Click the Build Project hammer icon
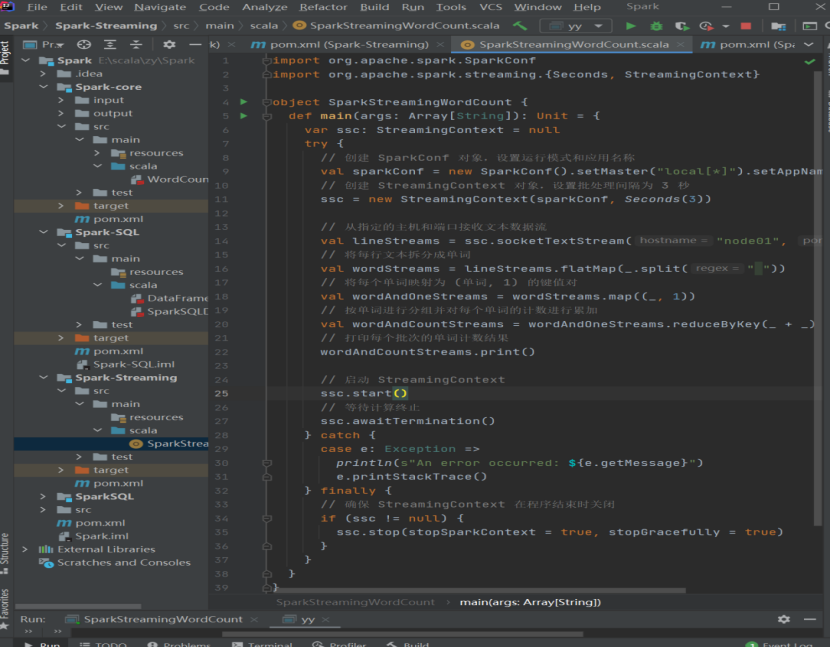 [520, 25]
